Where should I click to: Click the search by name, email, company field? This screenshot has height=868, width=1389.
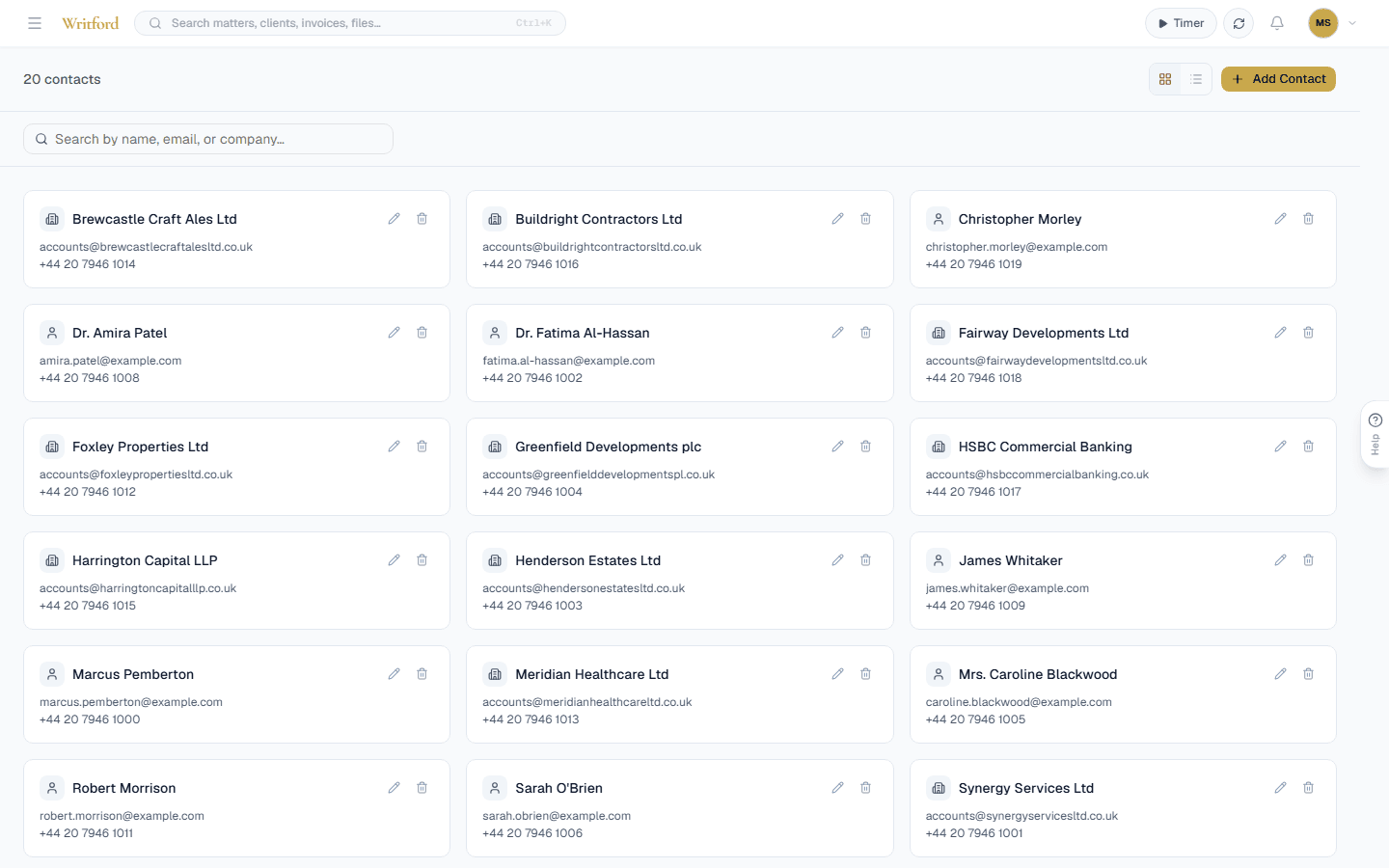(x=208, y=139)
